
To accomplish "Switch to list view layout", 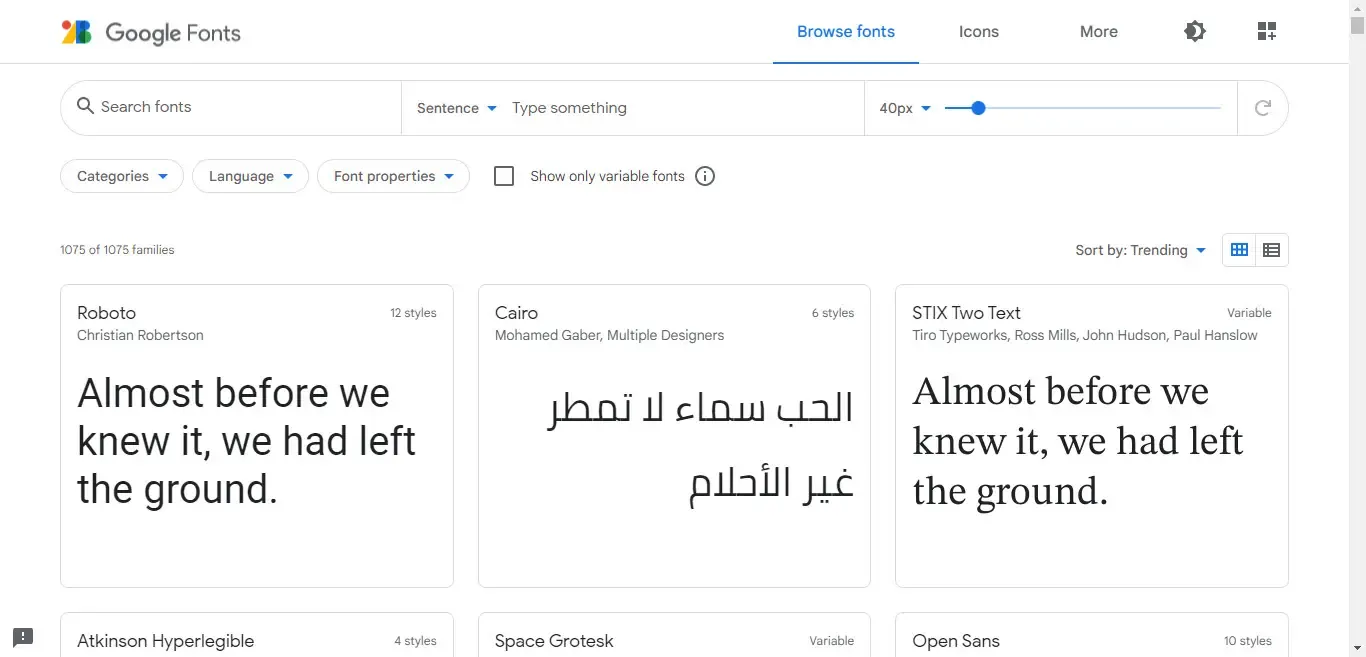I will pyautogui.click(x=1272, y=250).
